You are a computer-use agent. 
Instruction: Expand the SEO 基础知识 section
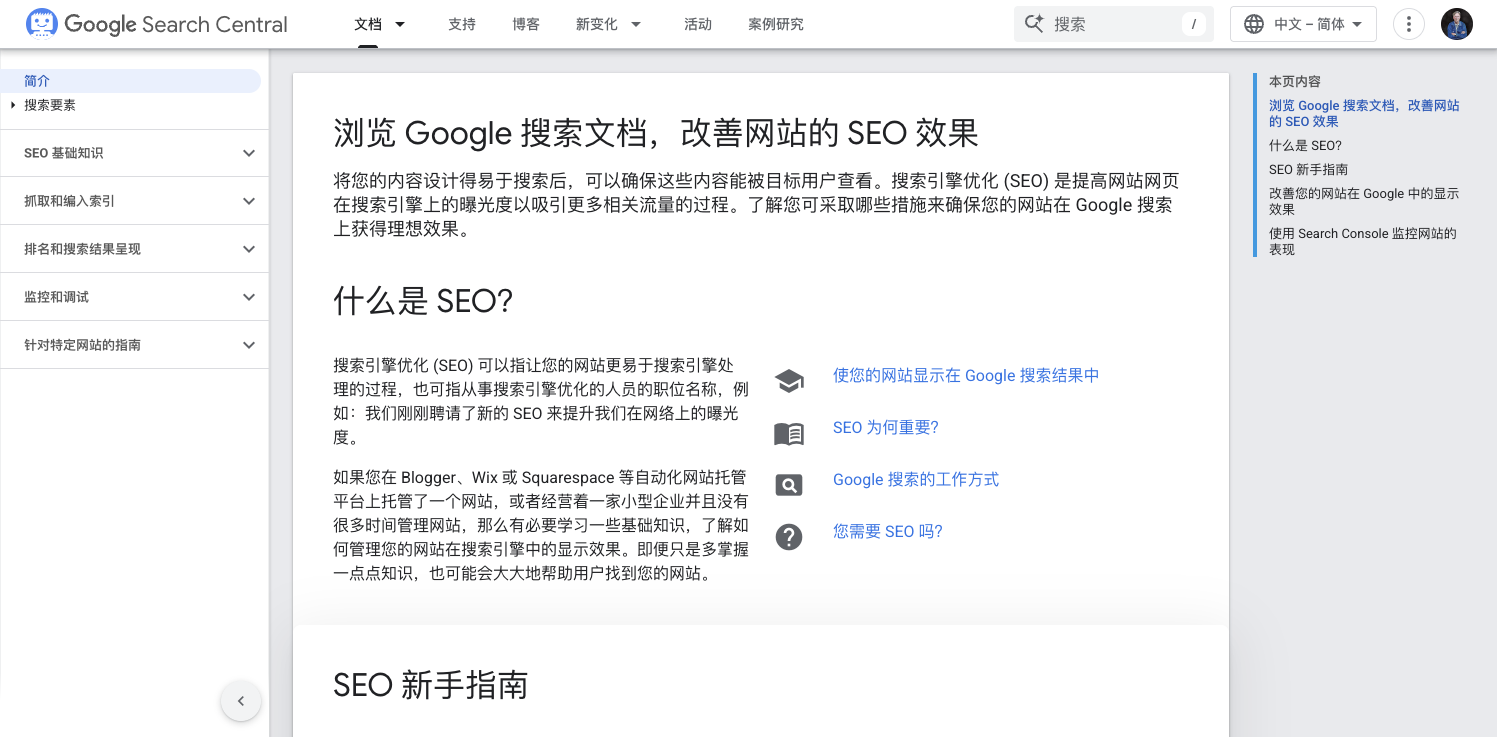[x=249, y=153]
